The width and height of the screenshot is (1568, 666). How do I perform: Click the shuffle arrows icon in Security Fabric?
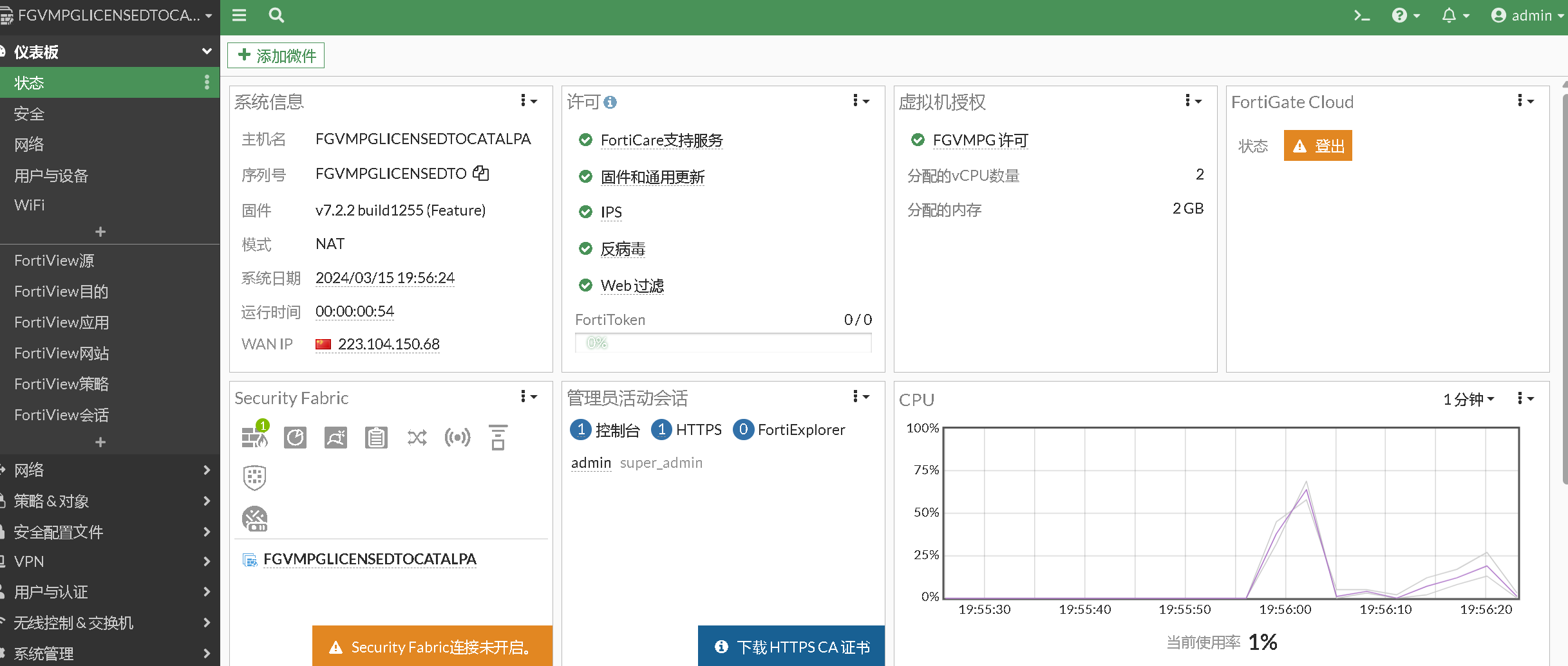pyautogui.click(x=417, y=438)
